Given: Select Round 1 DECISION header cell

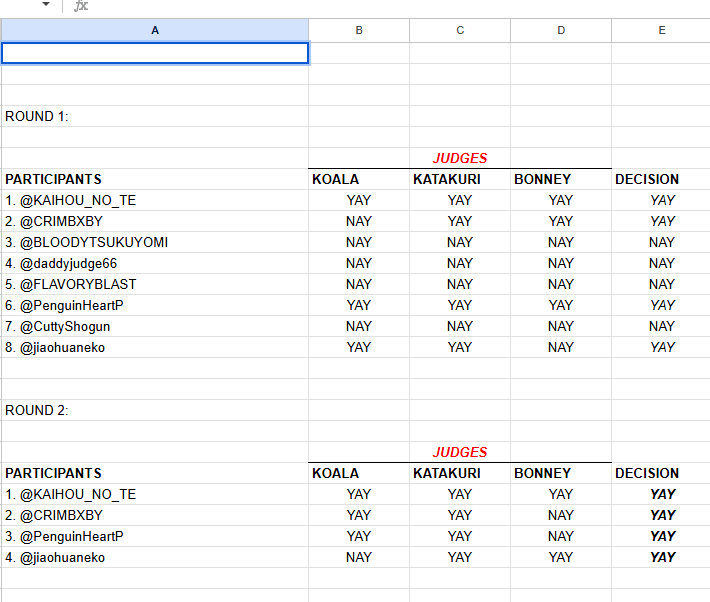Looking at the screenshot, I should click(x=661, y=179).
